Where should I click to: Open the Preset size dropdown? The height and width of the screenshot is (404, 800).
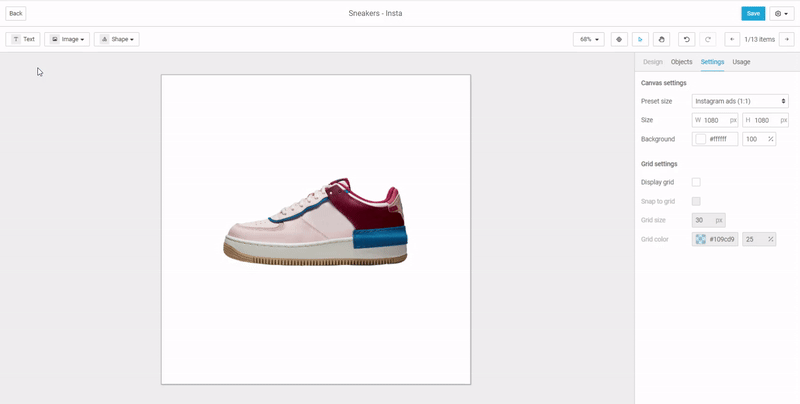[740, 101]
